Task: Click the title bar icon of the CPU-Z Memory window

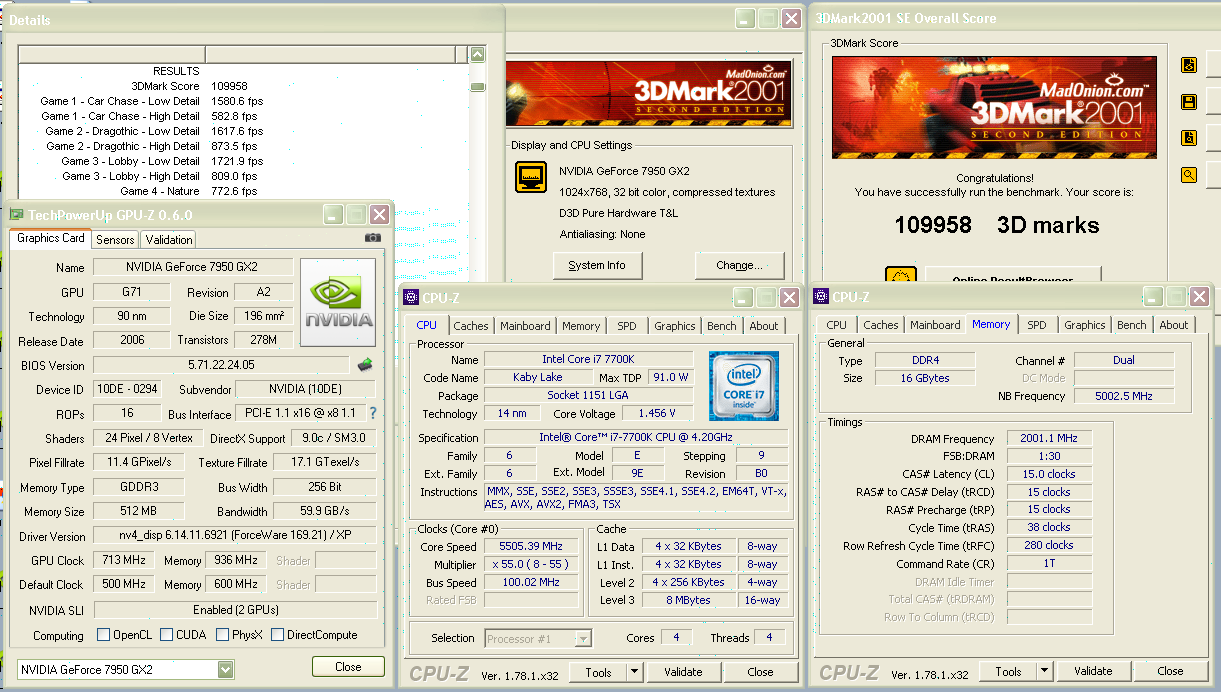Action: point(821,297)
